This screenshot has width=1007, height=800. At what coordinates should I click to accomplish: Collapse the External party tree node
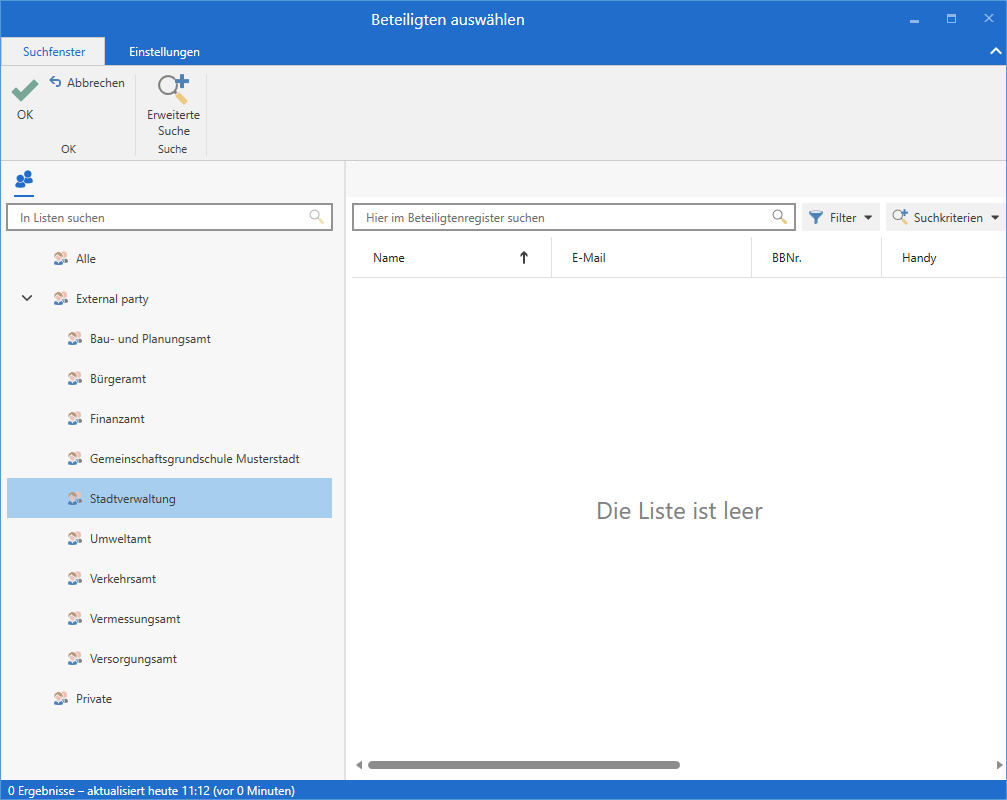(27, 299)
